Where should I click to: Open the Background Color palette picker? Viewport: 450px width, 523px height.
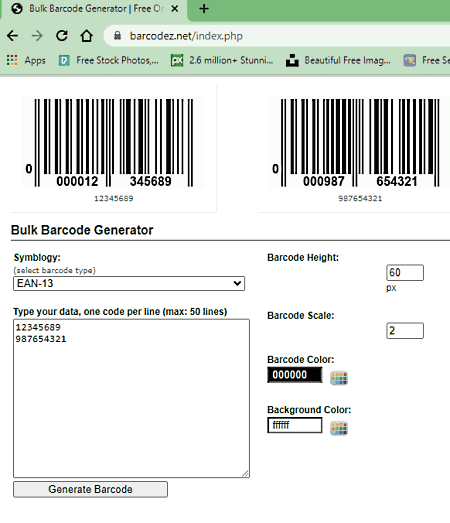click(x=339, y=428)
